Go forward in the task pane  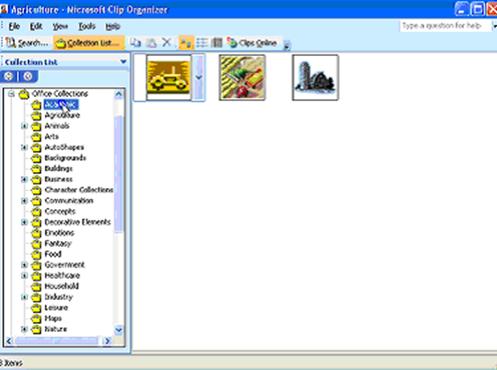tap(28, 76)
